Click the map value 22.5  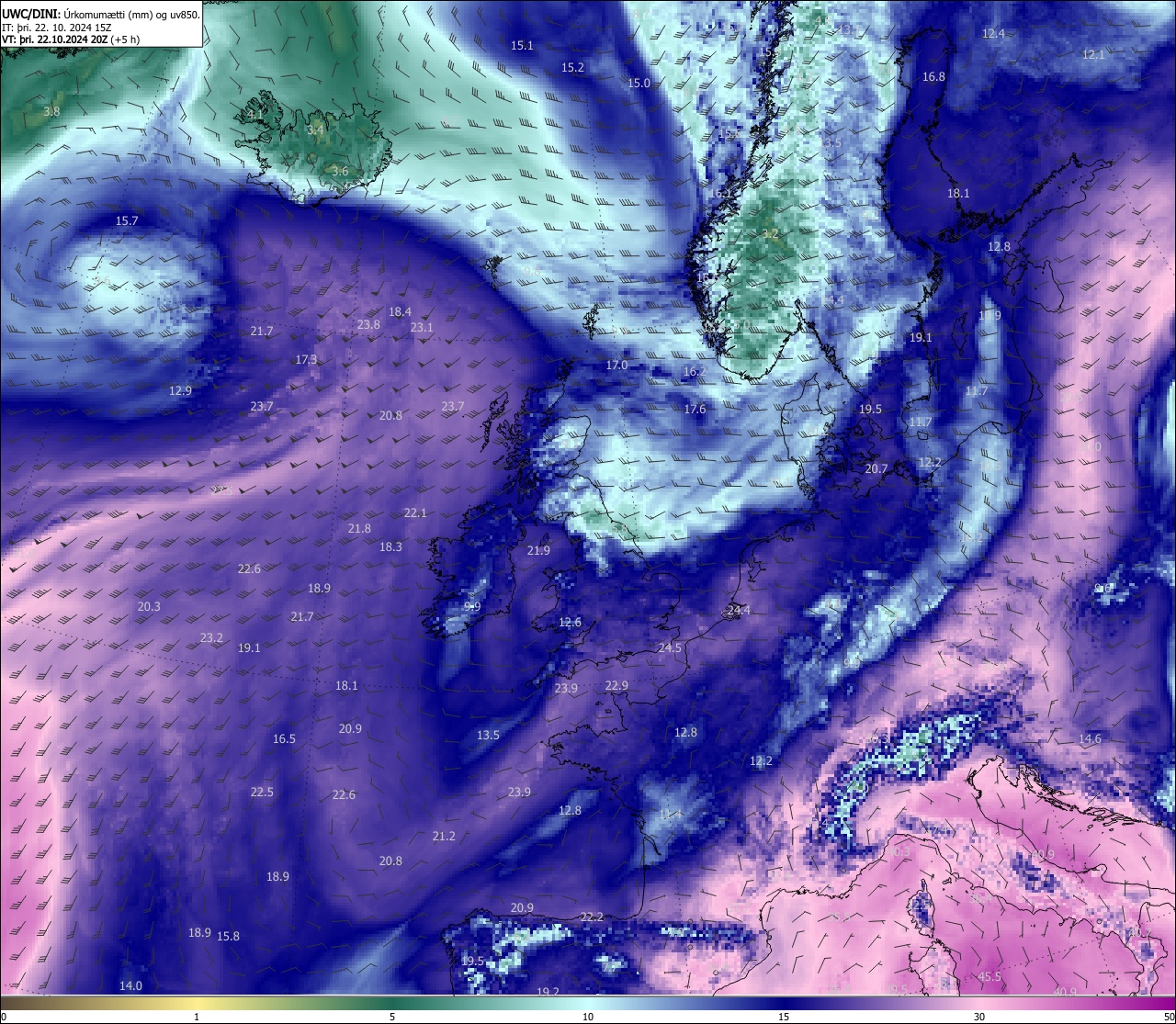pyautogui.click(x=262, y=792)
